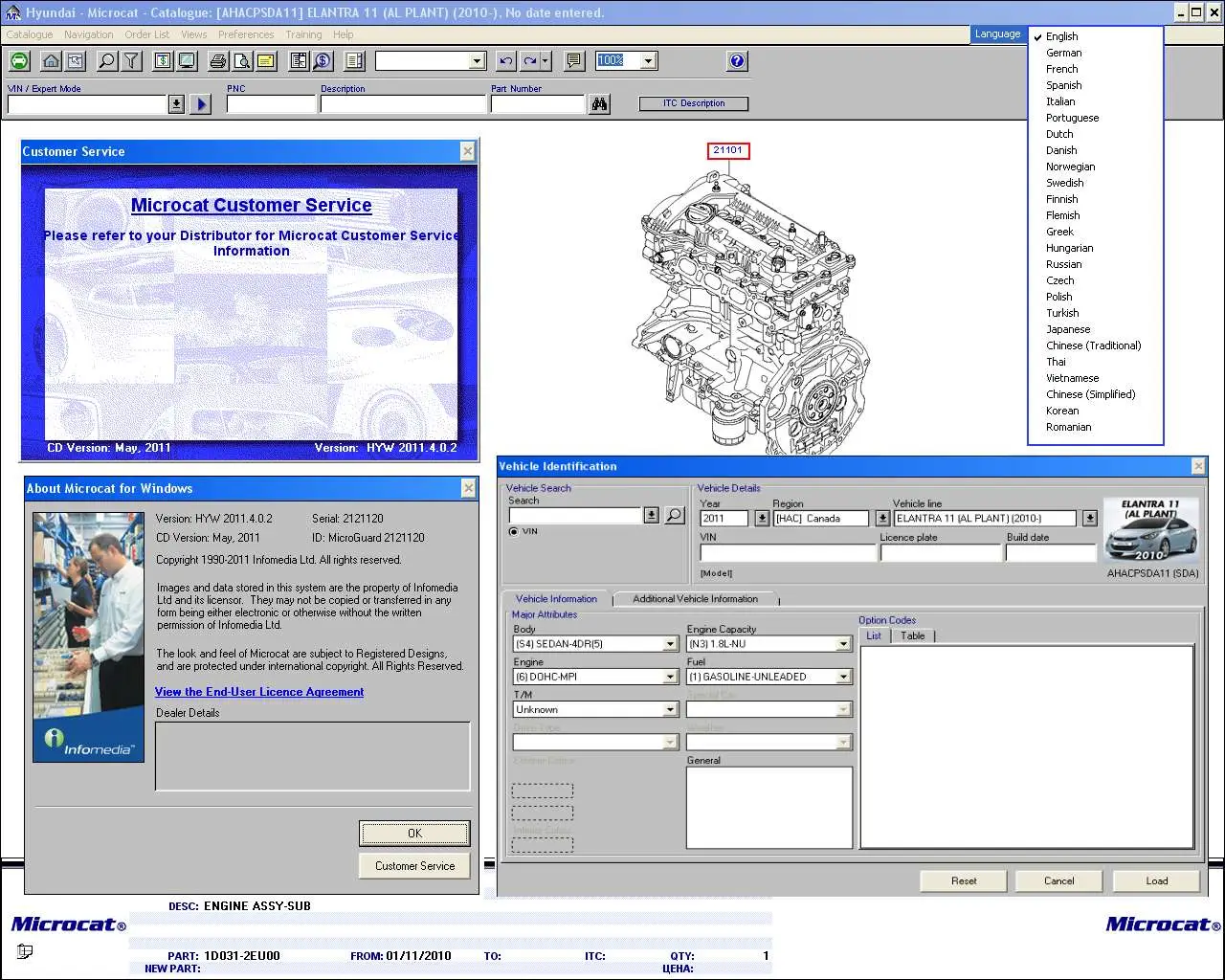1225x980 pixels.
Task: Click OK in About Microcat dialog
Action: (414, 834)
